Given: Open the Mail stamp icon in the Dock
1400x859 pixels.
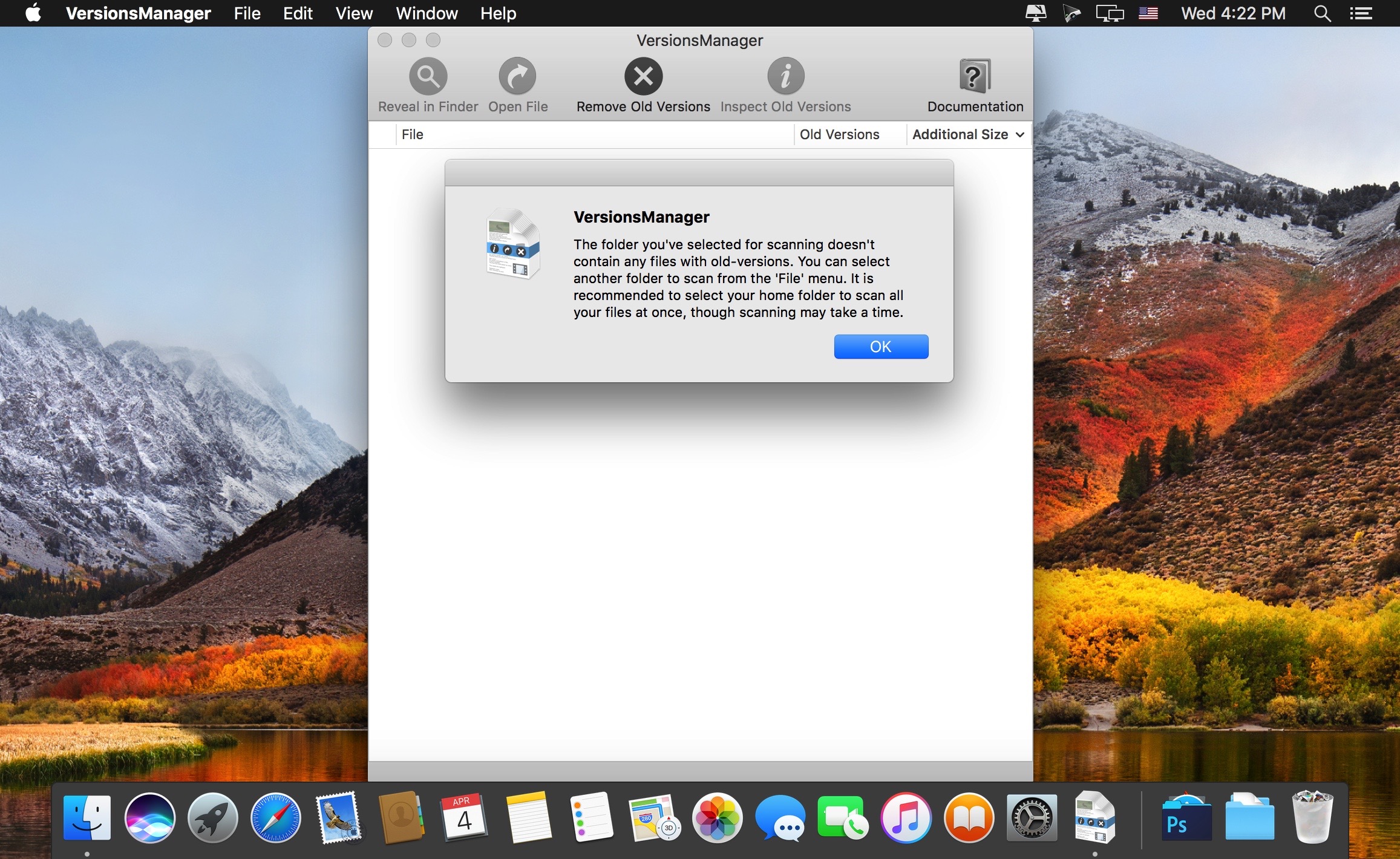Looking at the screenshot, I should click(x=339, y=818).
